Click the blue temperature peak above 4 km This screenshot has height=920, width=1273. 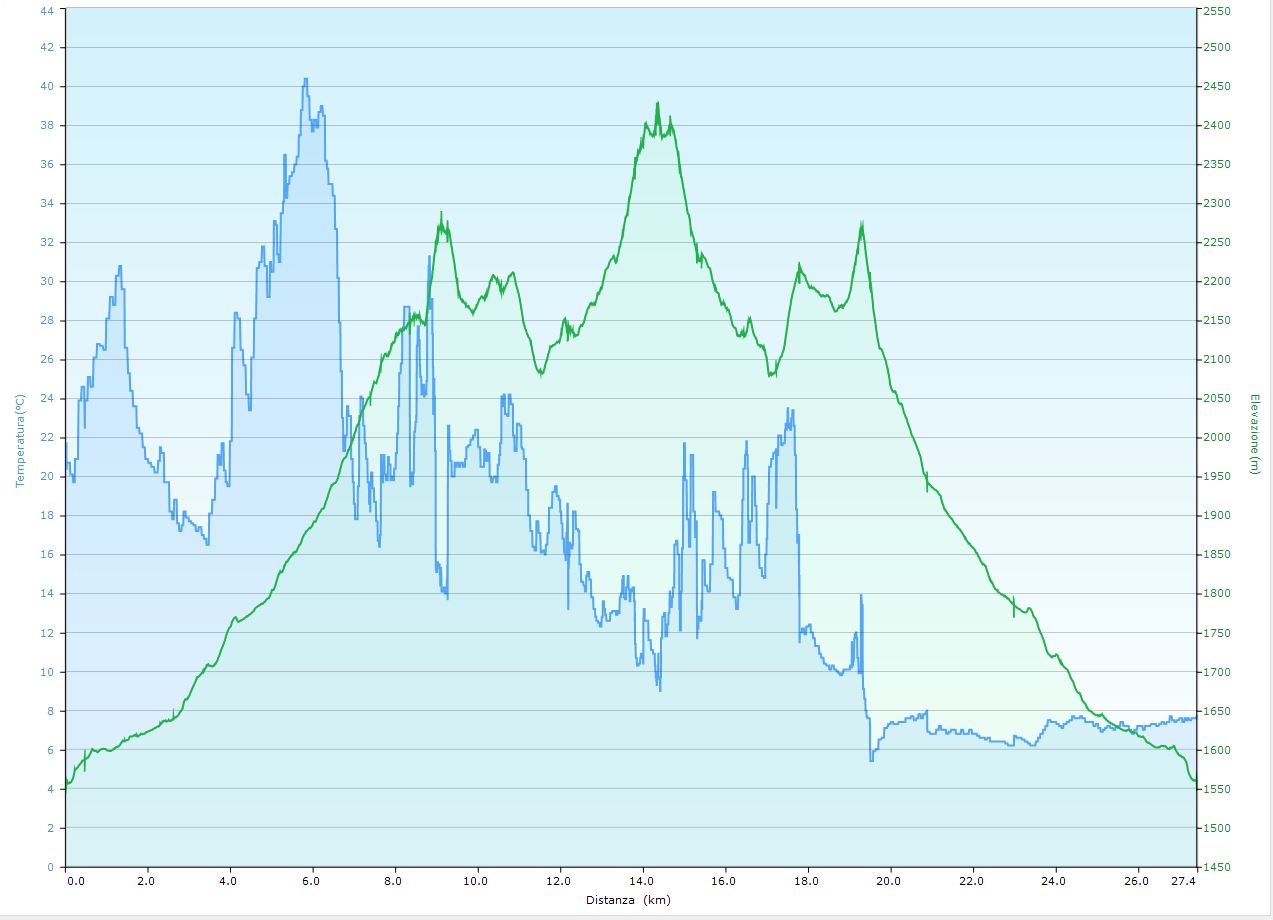(x=236, y=314)
